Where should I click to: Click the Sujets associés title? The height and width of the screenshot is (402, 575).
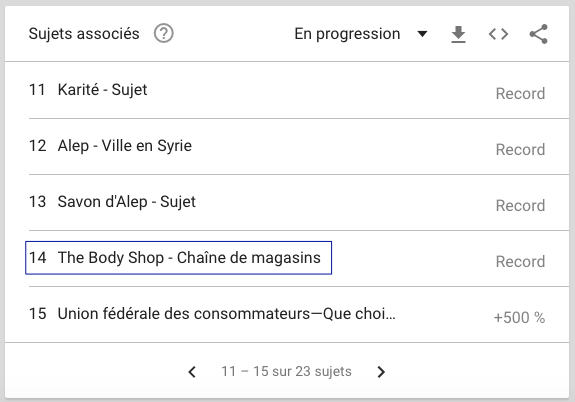tap(84, 34)
